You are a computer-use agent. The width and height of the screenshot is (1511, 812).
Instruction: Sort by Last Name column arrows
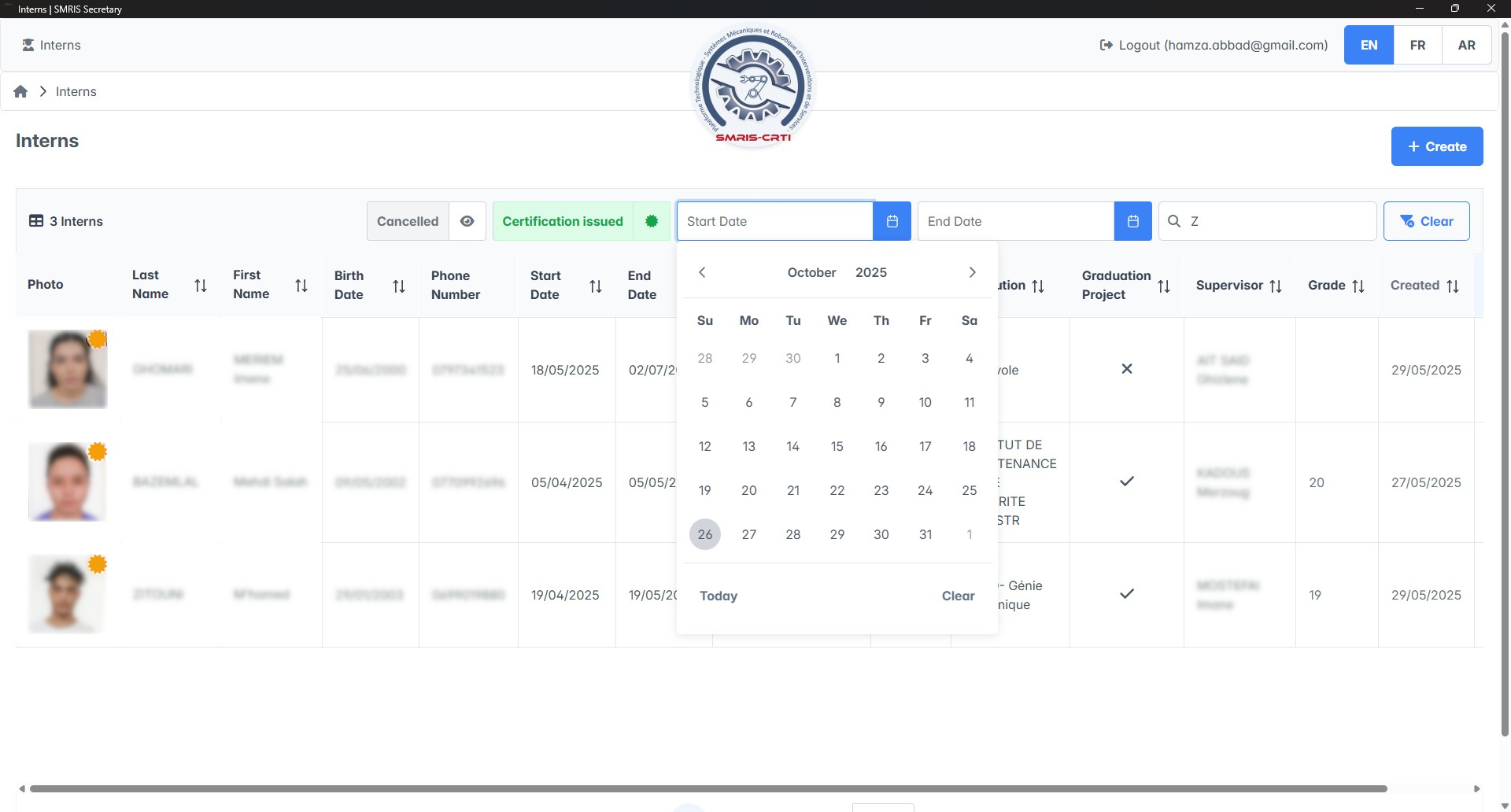(x=201, y=286)
